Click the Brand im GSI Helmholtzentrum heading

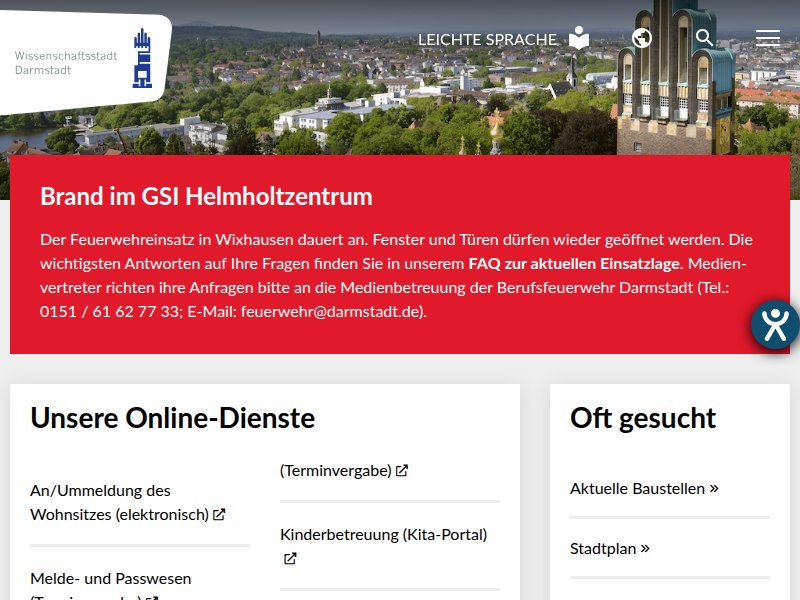click(x=206, y=196)
